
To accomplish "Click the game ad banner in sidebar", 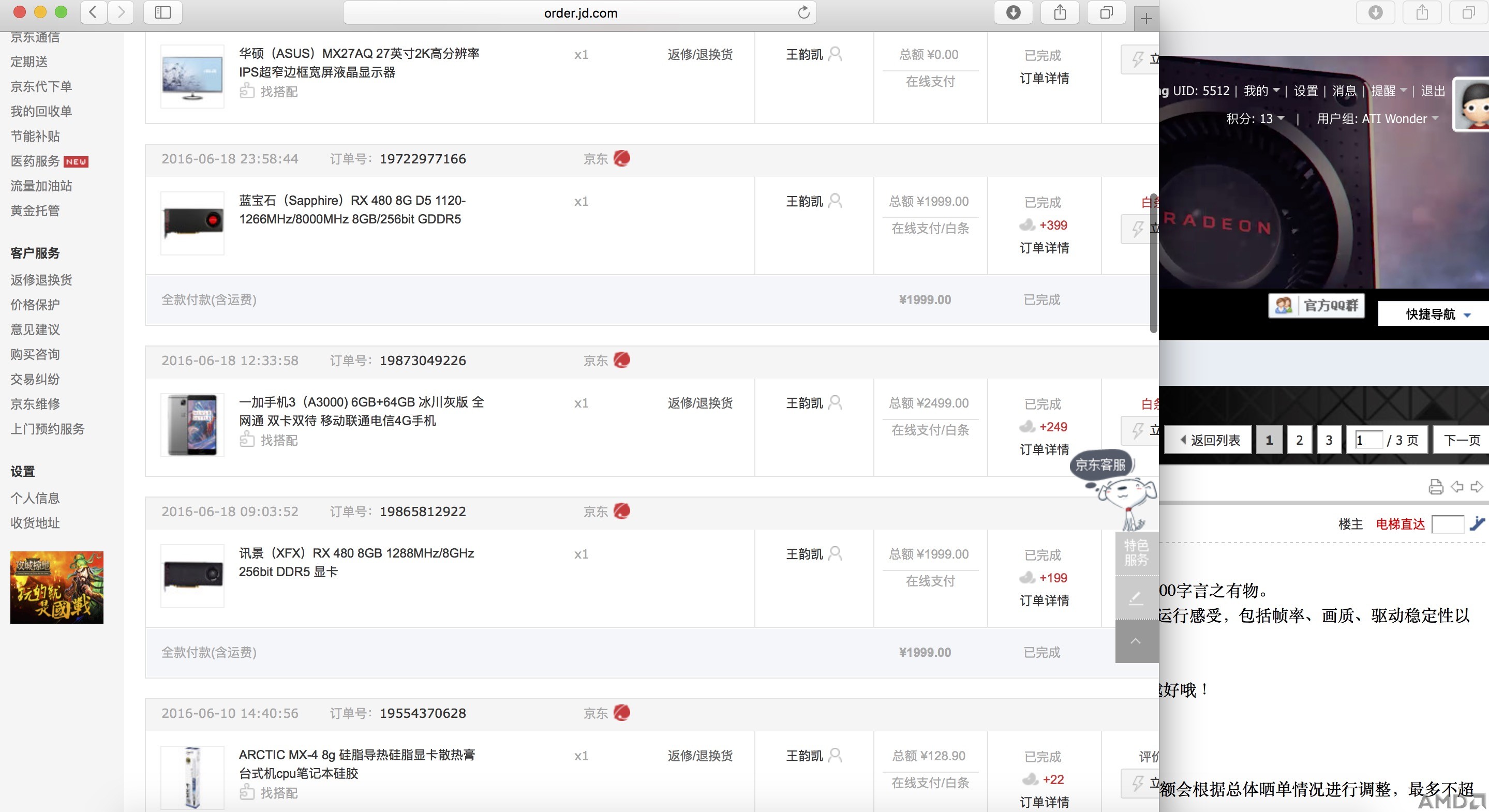I will click(x=56, y=587).
